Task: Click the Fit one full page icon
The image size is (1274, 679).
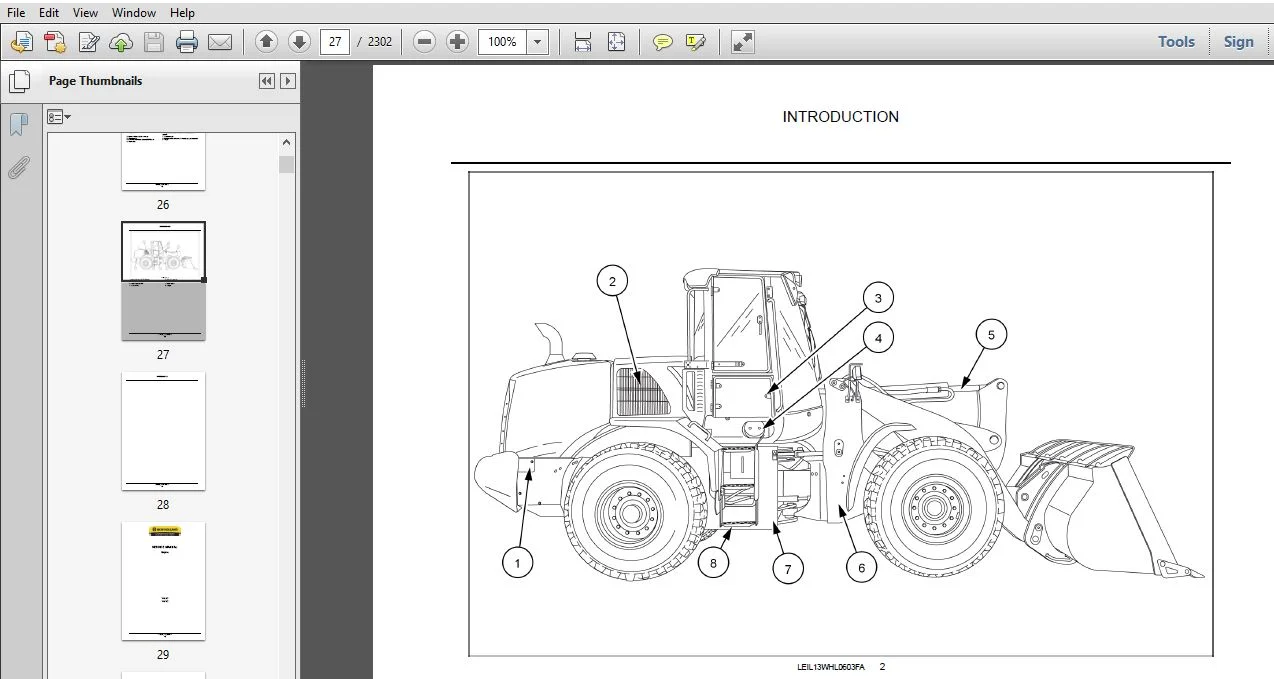Action: [616, 42]
